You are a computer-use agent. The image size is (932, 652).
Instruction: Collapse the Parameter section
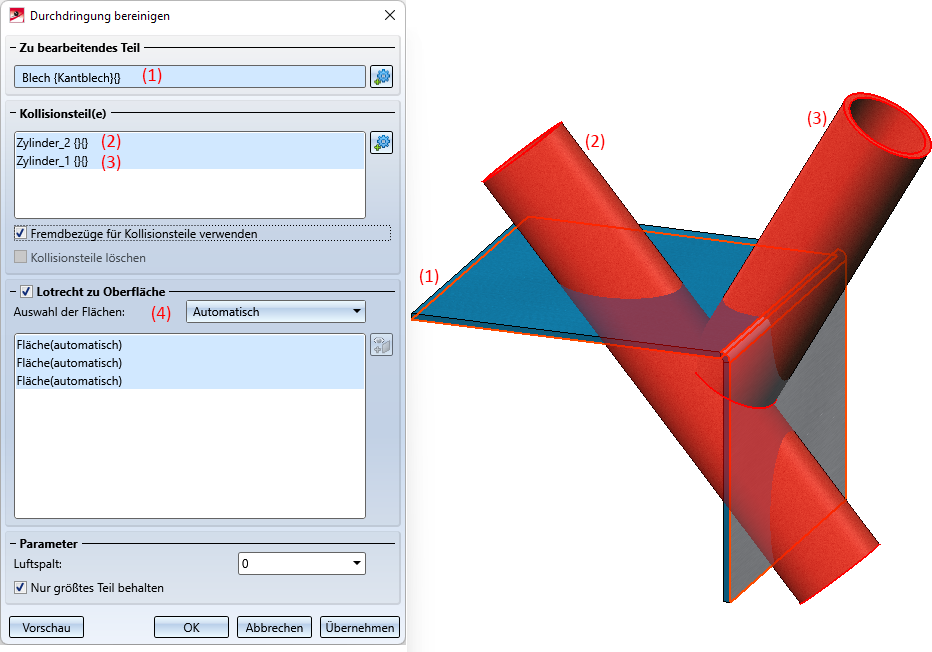[13, 543]
